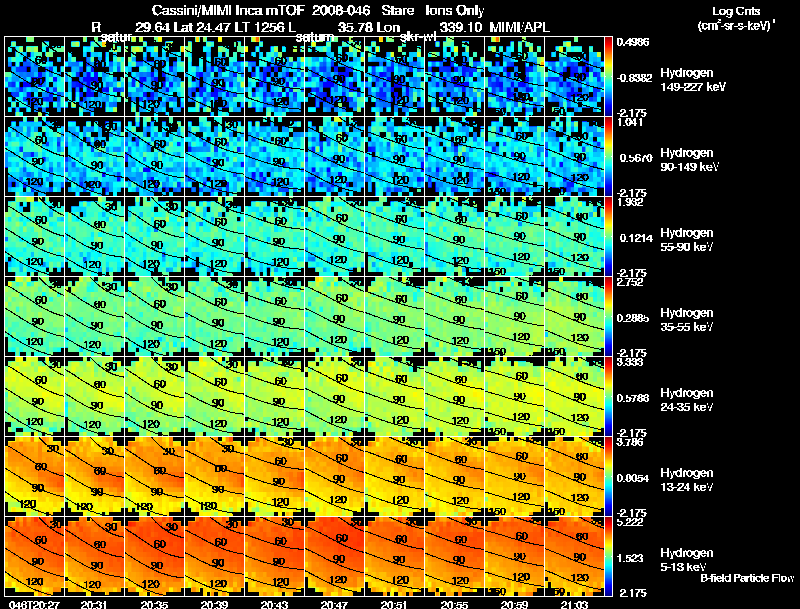Click the colorbar beside Hydrogen 24-35 keV
This screenshot has height=609, width=800.
coord(608,397)
